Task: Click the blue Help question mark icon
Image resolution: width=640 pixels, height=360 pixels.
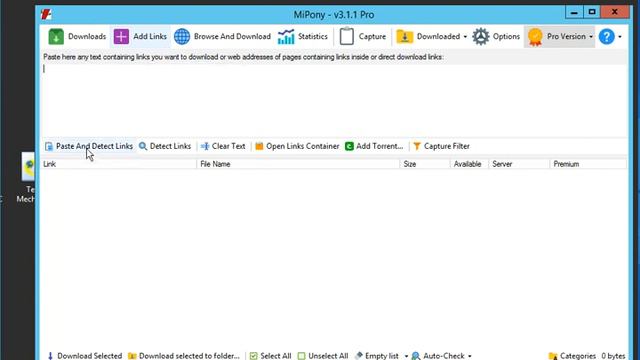Action: tap(607, 37)
